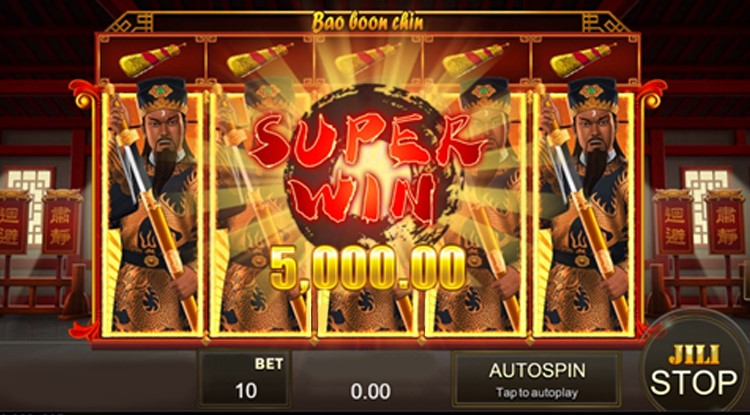Viewport: 750px width, 415px height.
Task: Click the fourth reel's Bao character
Action: (x=478, y=206)
